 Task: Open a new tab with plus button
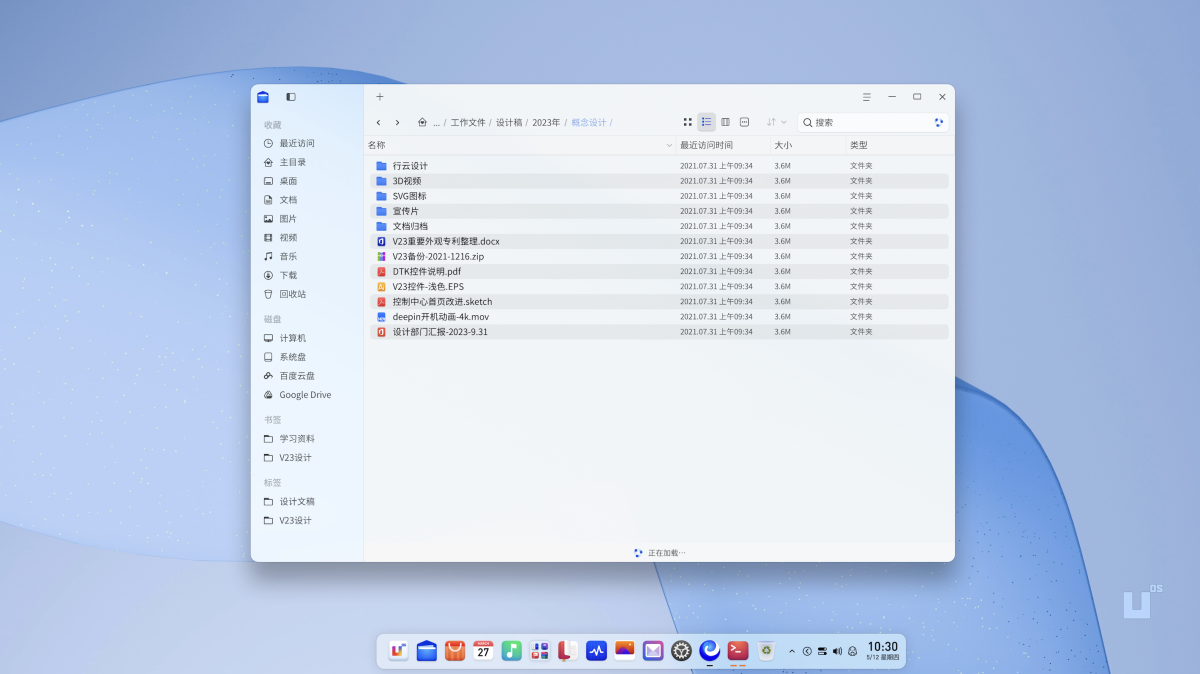[380, 97]
